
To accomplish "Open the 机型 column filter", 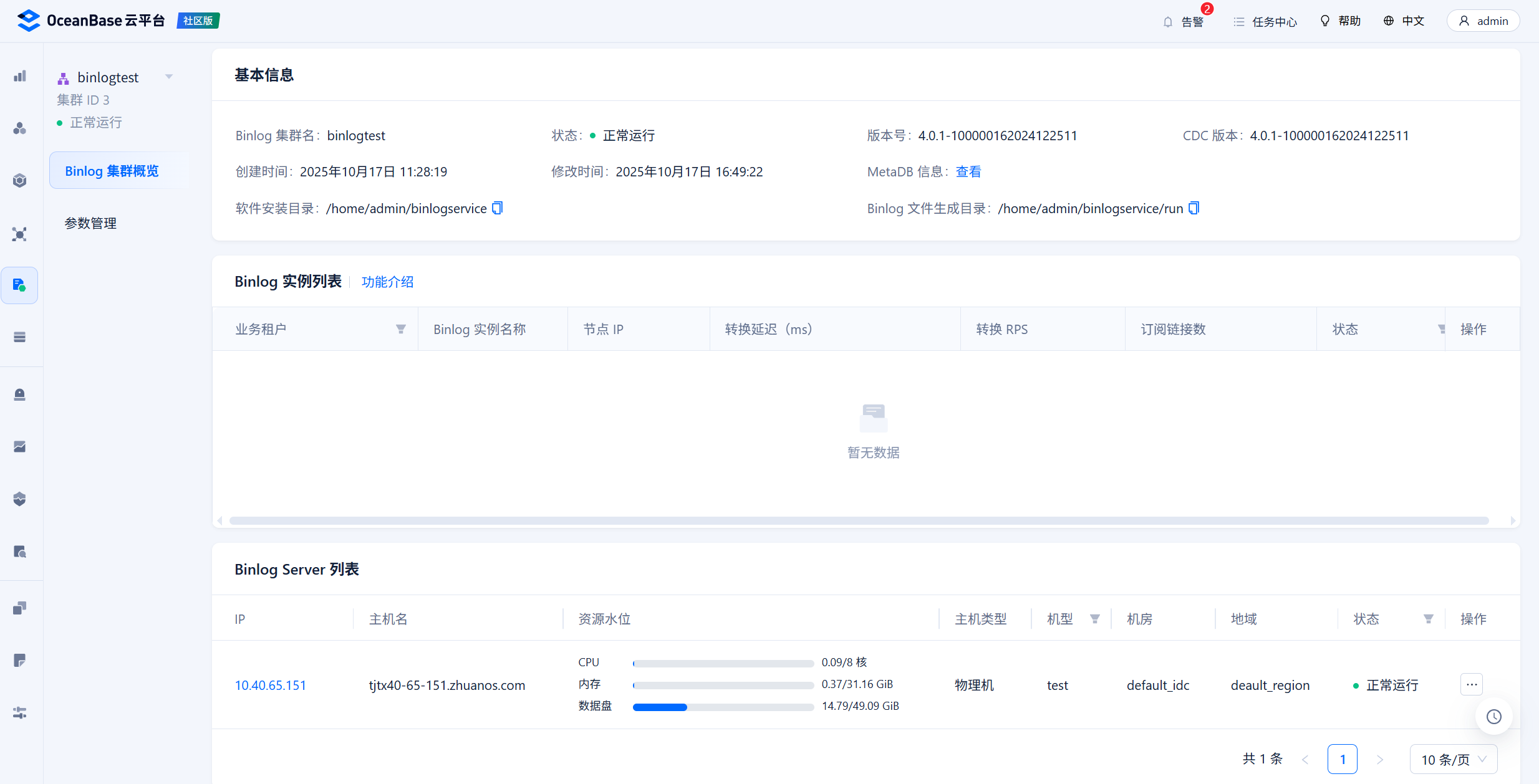I will click(x=1094, y=619).
